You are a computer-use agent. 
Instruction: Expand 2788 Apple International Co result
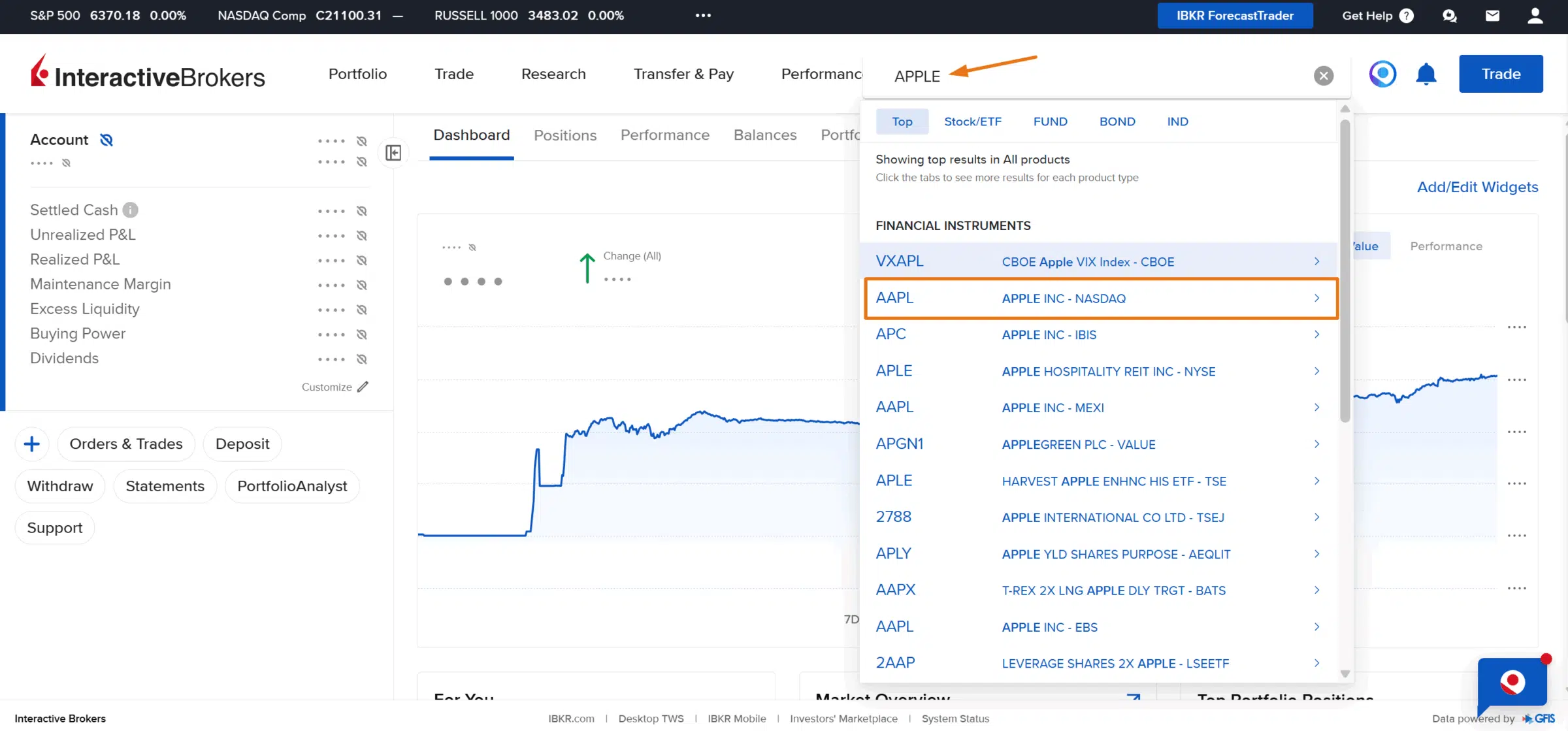tap(1316, 517)
